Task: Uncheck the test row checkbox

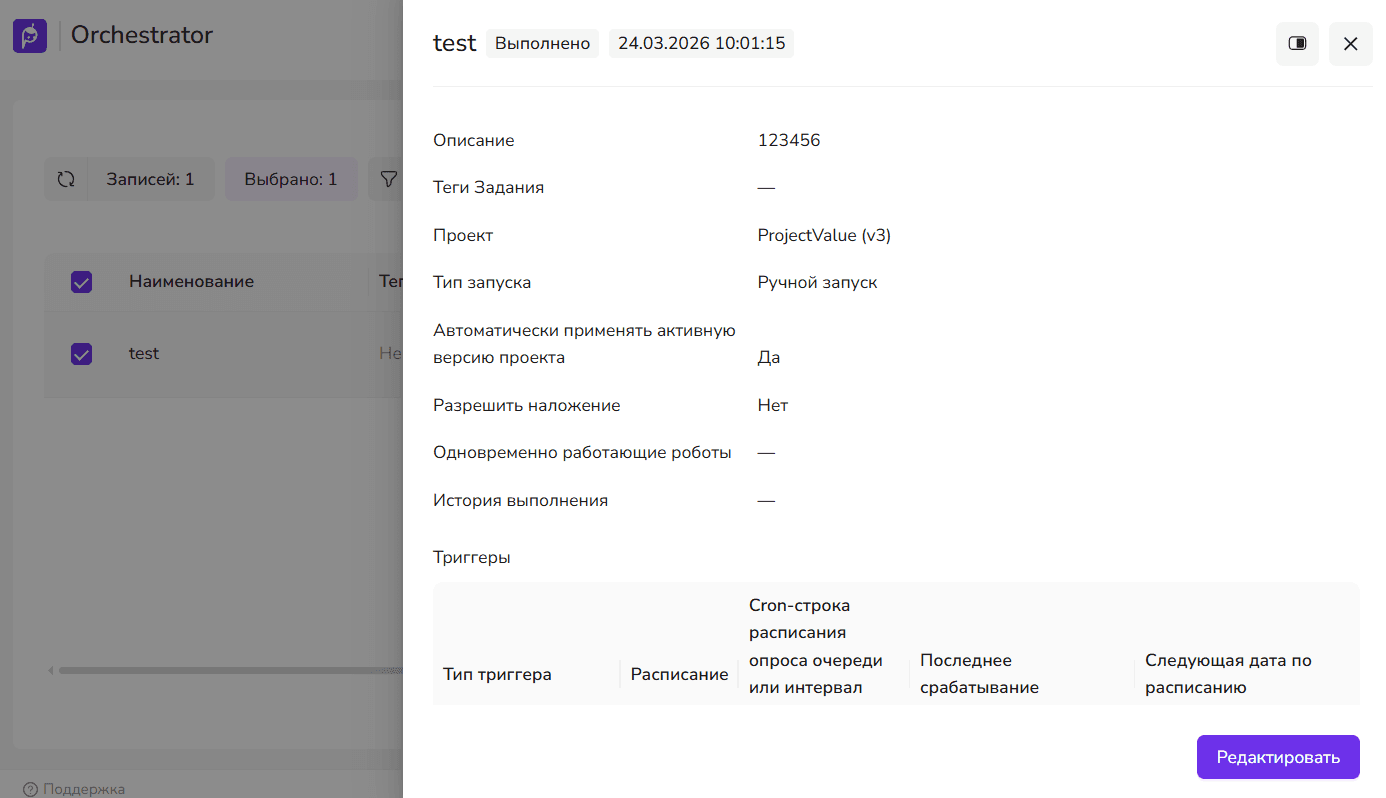Action: [82, 354]
